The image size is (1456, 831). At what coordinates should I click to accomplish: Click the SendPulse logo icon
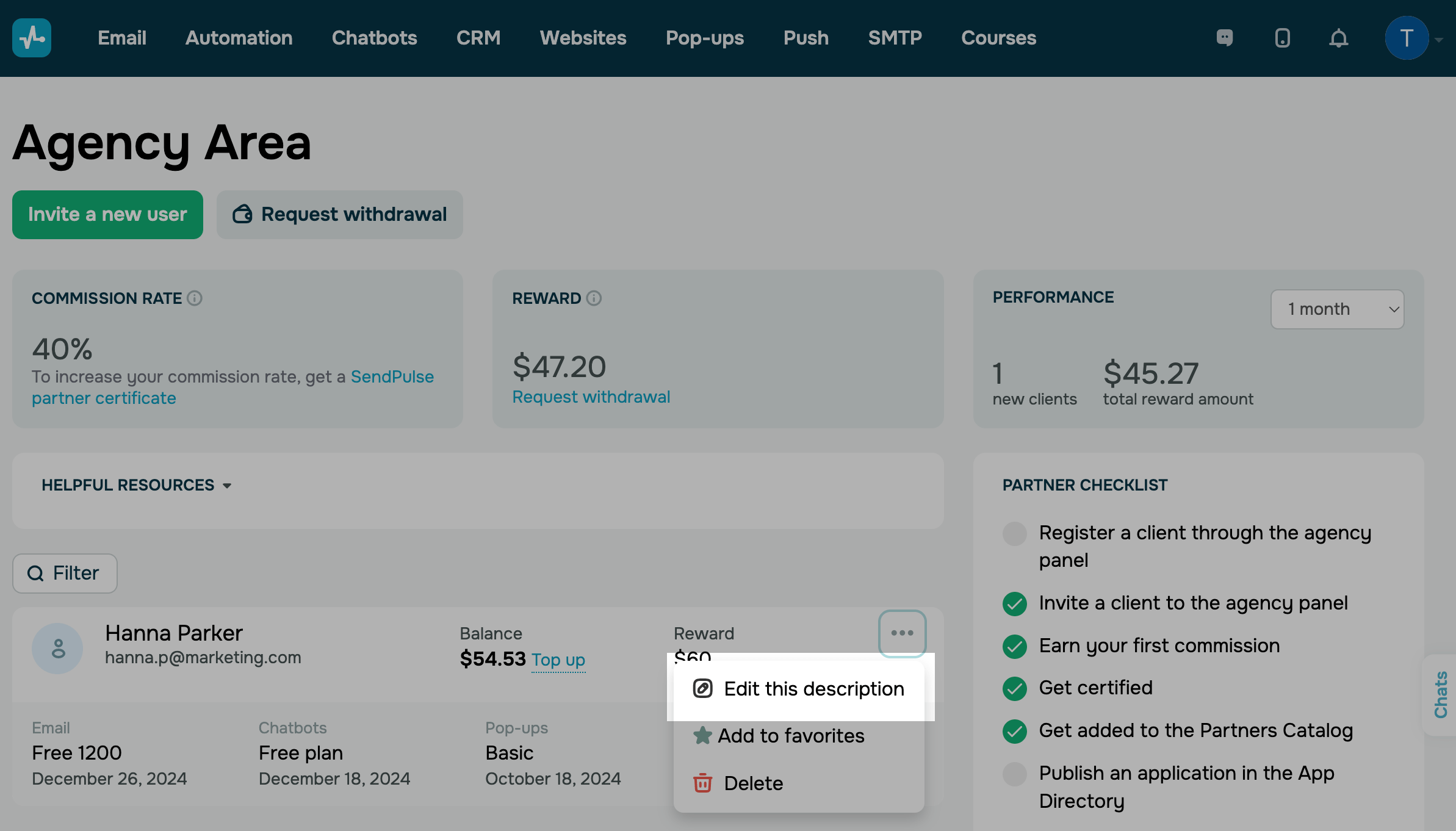[x=32, y=38]
